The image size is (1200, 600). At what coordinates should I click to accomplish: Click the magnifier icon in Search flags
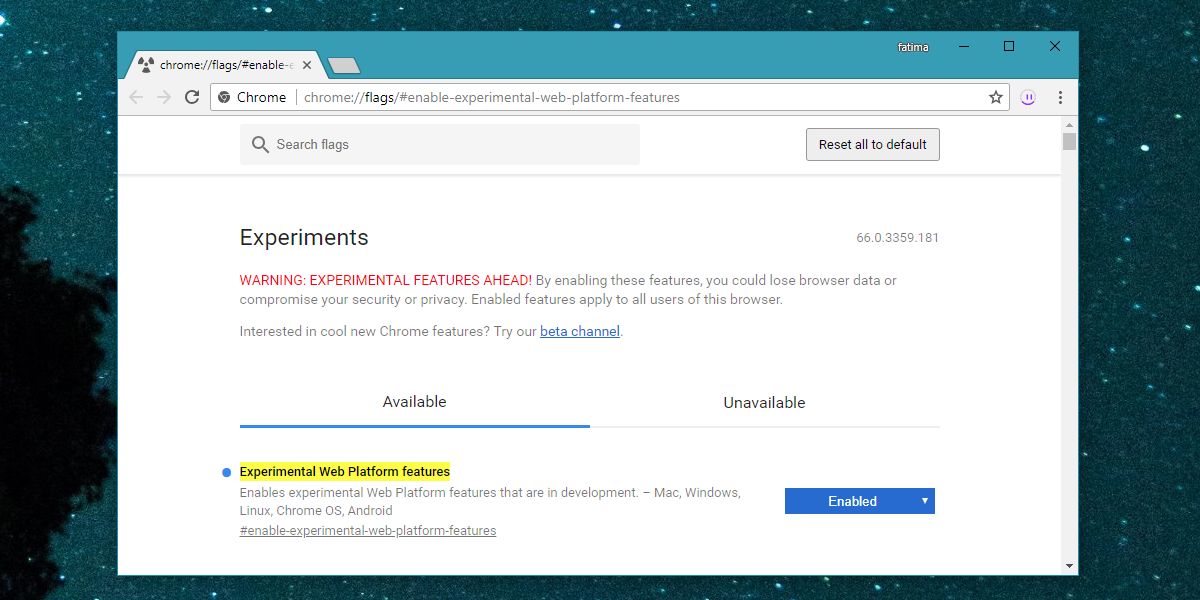[260, 145]
